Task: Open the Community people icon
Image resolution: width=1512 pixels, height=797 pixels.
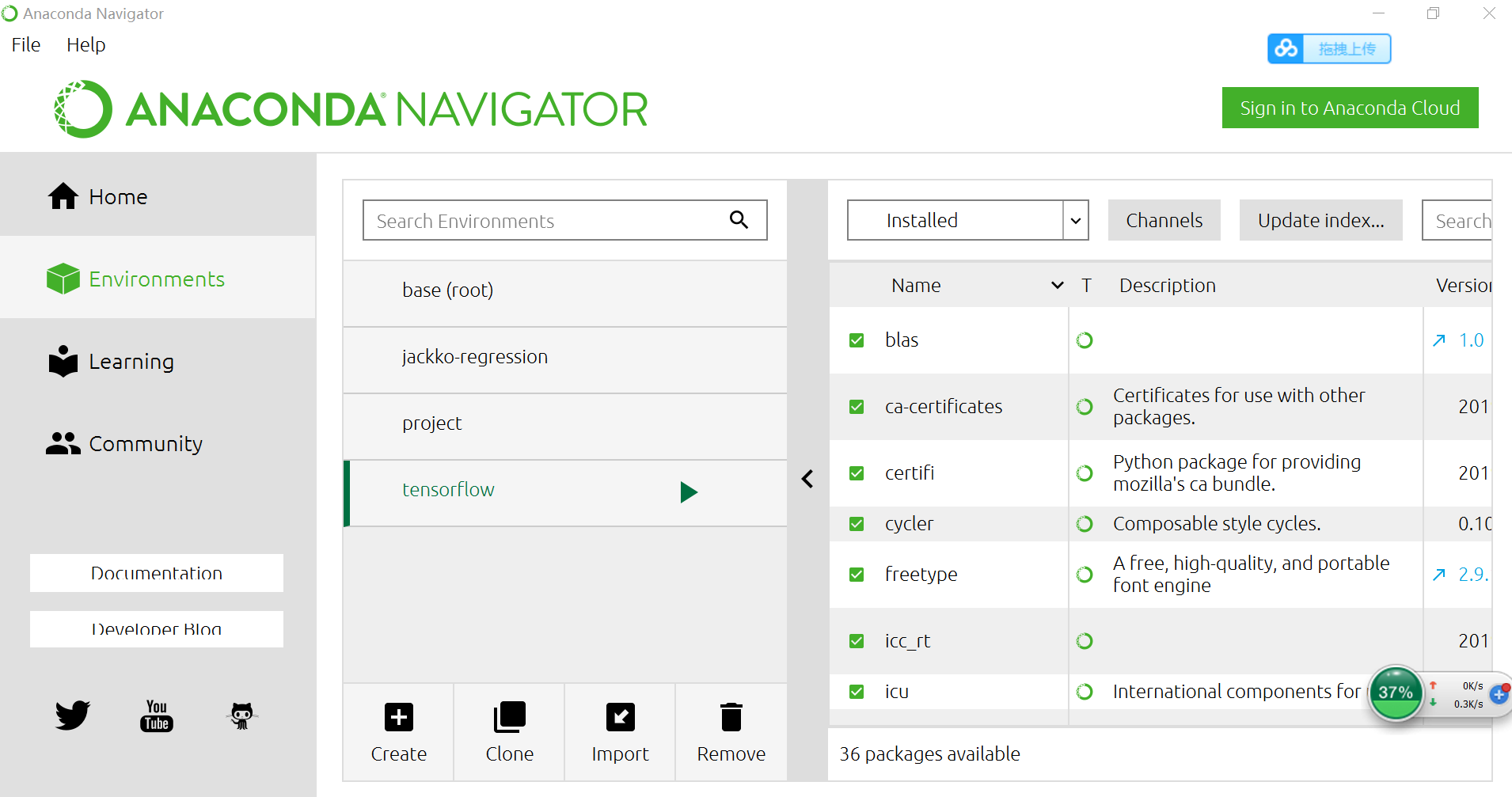Action: pyautogui.click(x=63, y=443)
